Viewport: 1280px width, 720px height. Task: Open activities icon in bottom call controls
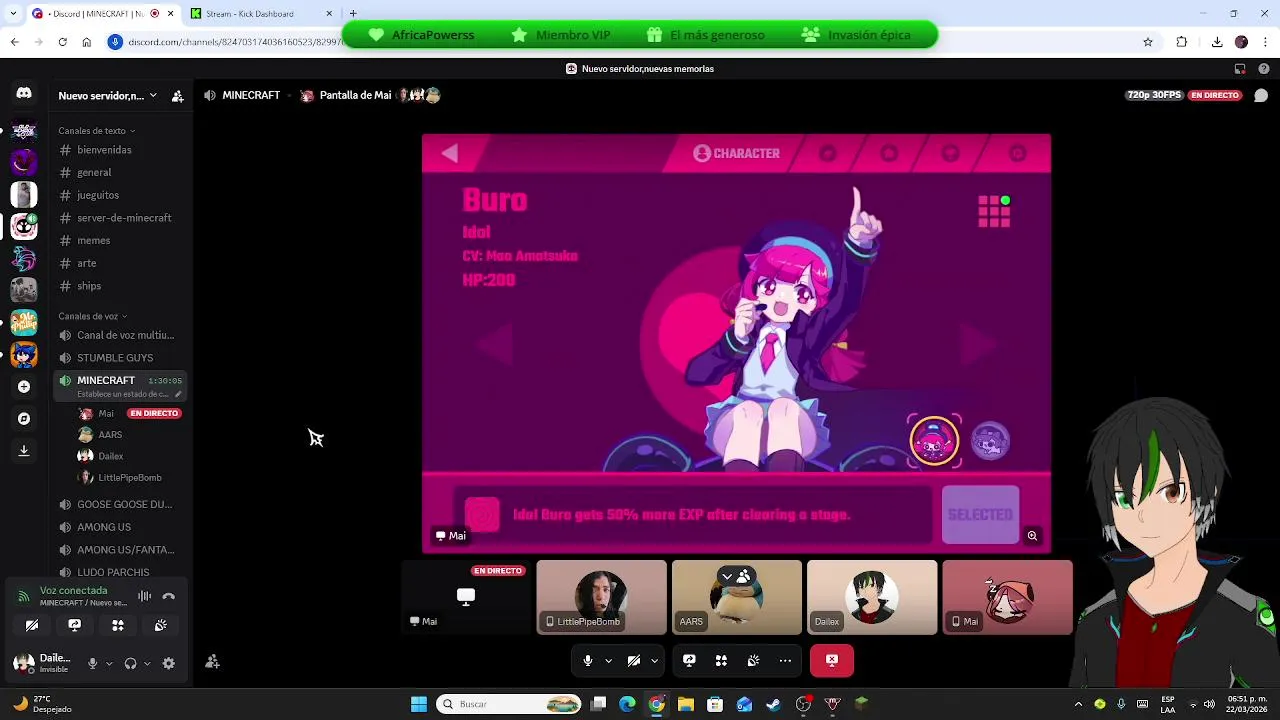point(721,660)
